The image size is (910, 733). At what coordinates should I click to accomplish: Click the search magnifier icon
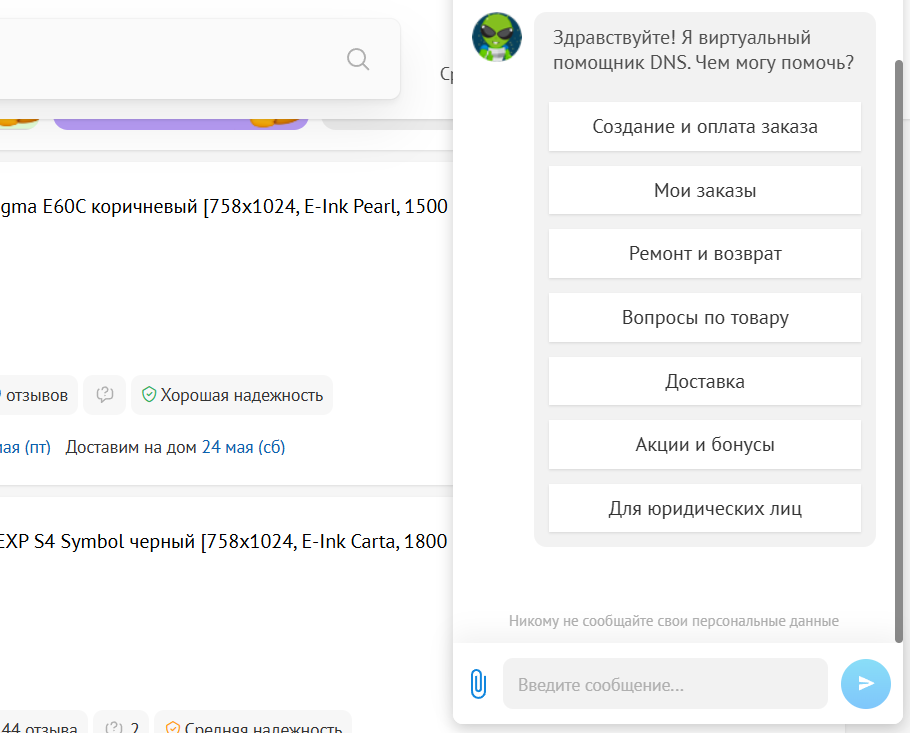coord(358,59)
